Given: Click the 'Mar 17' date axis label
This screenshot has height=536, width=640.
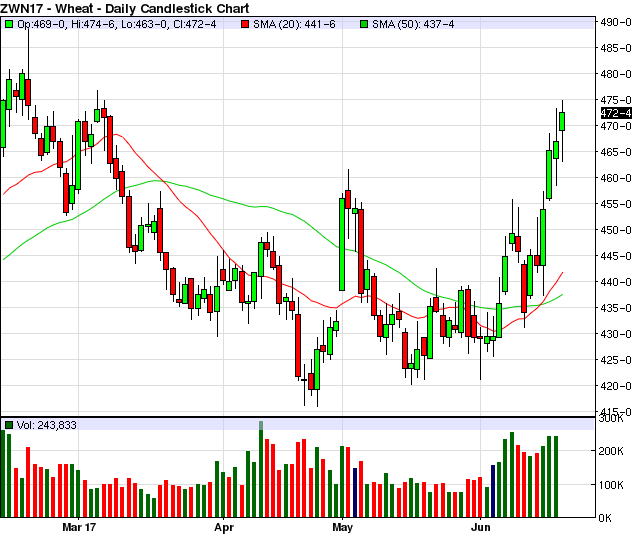Looking at the screenshot, I should (x=79, y=527).
